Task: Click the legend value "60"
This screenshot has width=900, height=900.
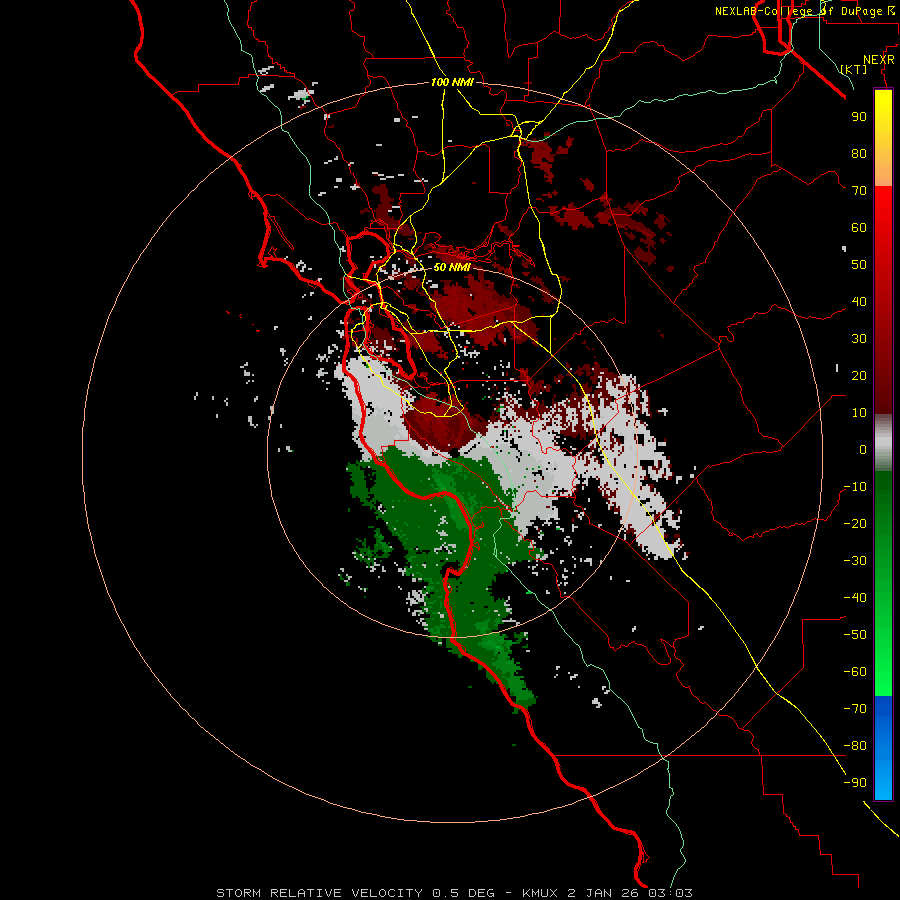Action: click(859, 228)
